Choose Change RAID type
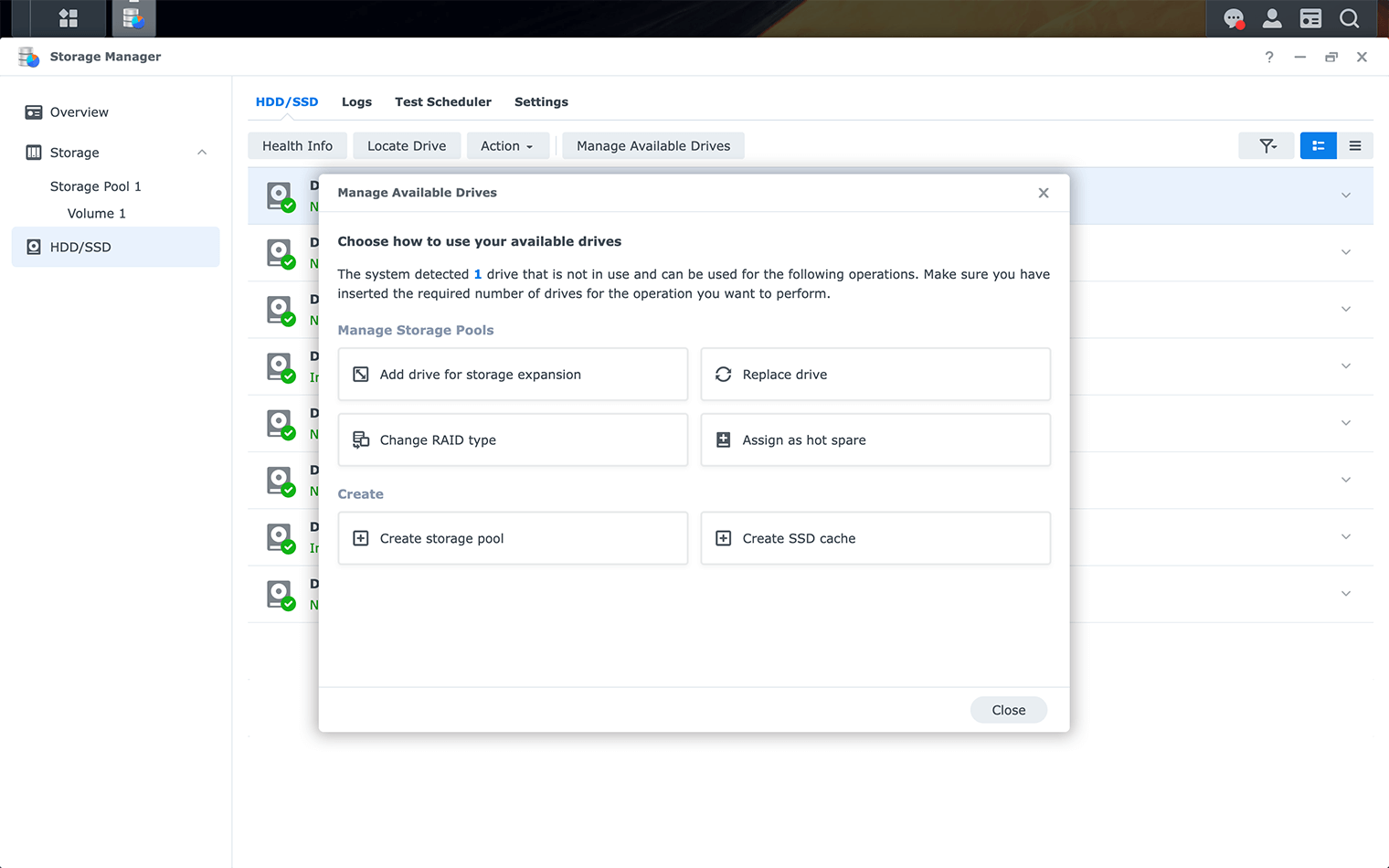Image resolution: width=1389 pixels, height=868 pixels. pos(512,439)
